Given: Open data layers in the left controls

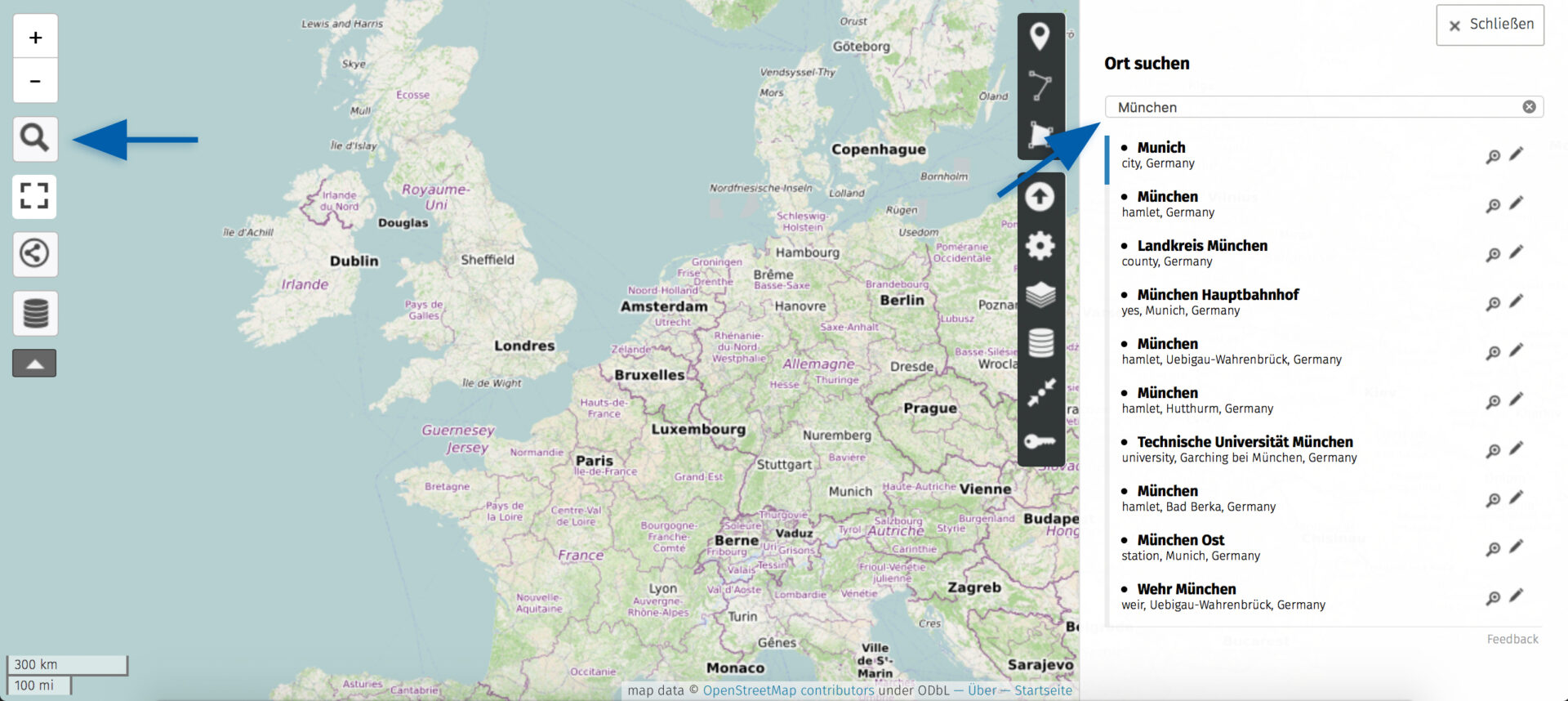Looking at the screenshot, I should pyautogui.click(x=35, y=313).
